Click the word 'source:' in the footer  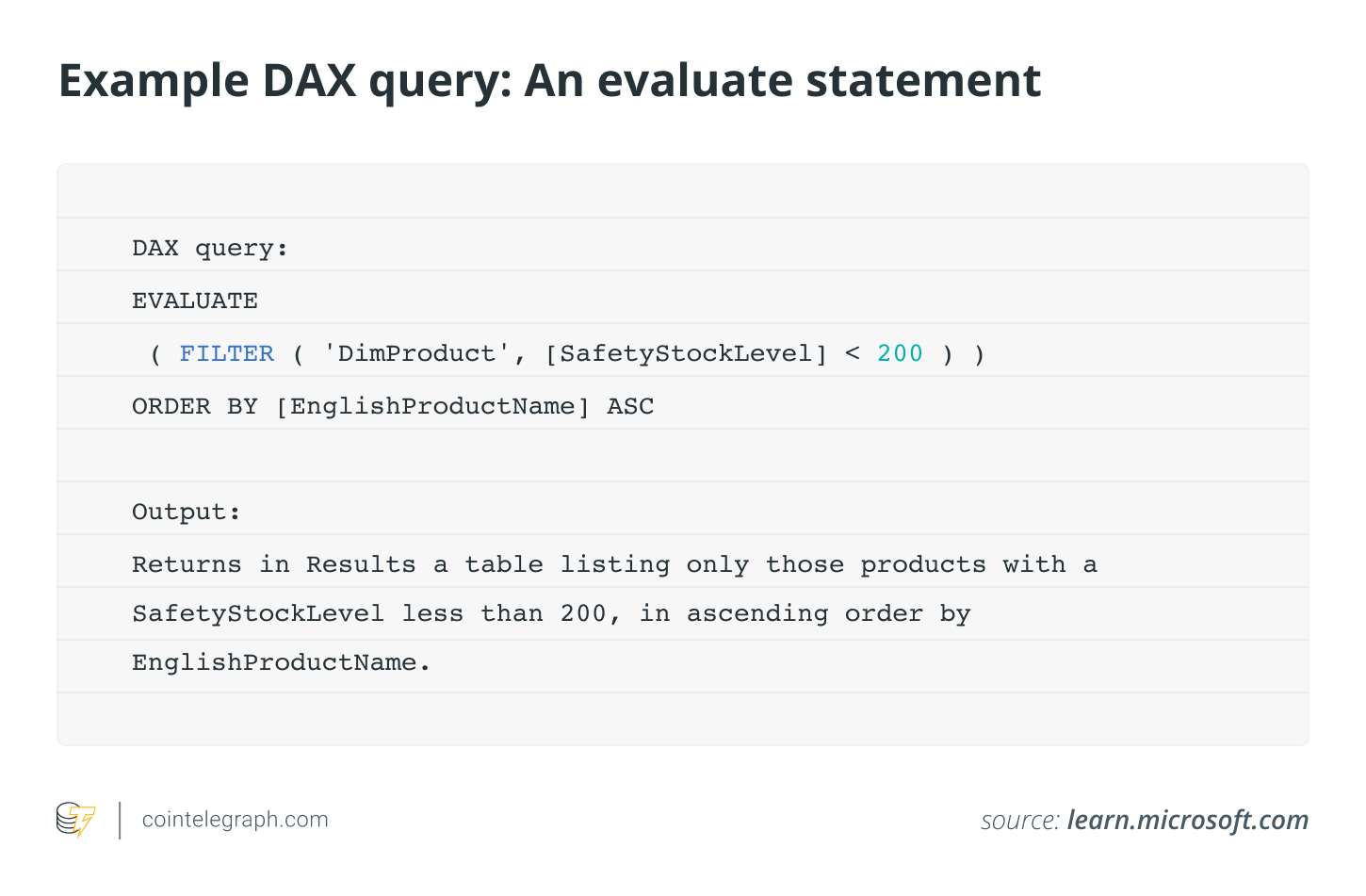point(1020,821)
